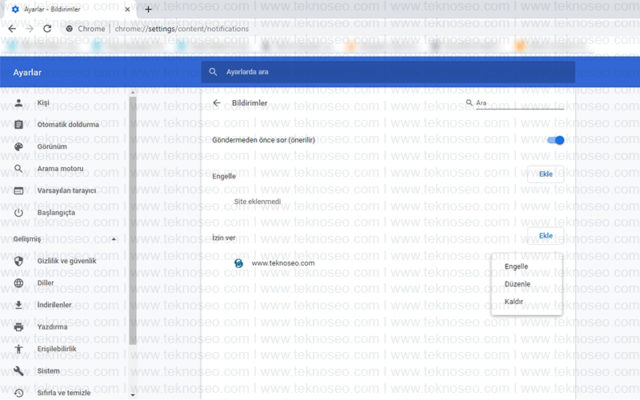Image resolution: width=640 pixels, height=400 pixels.
Task: Open Sıfırla ve temizle restore icon
Action: click(x=19, y=393)
